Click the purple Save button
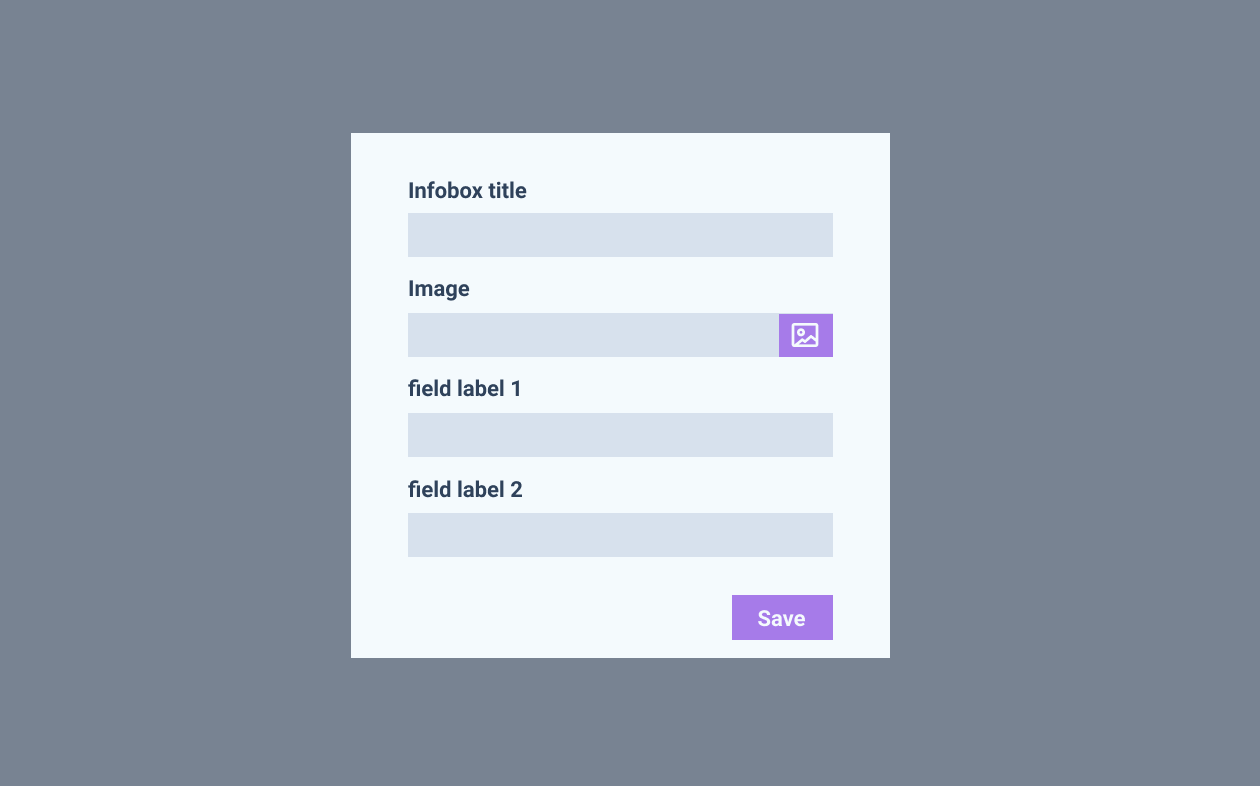Screen dimensions: 1260x786 (x=782, y=618)
